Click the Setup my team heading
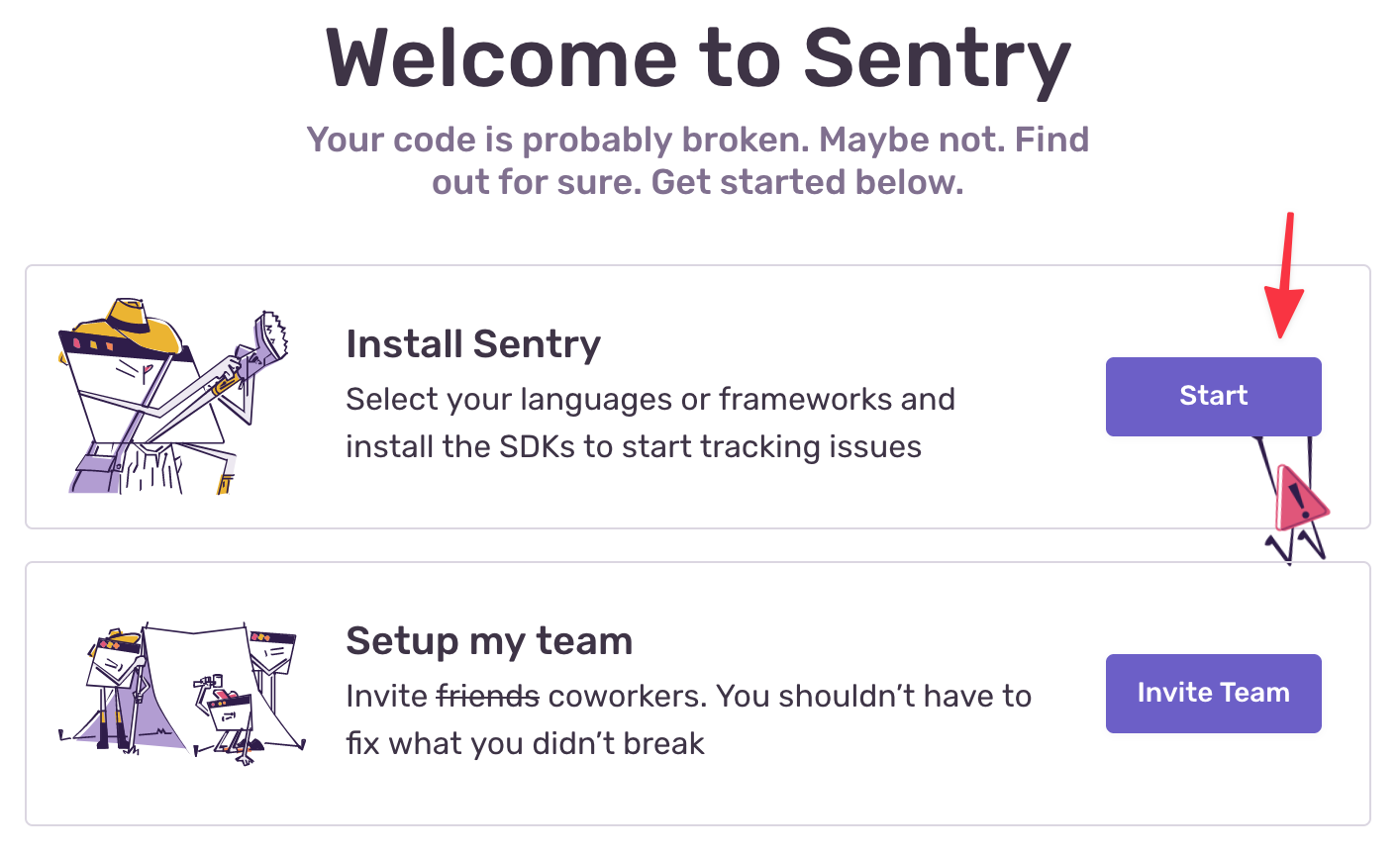Screen dimensions: 1400x855 pyautogui.click(x=489, y=641)
